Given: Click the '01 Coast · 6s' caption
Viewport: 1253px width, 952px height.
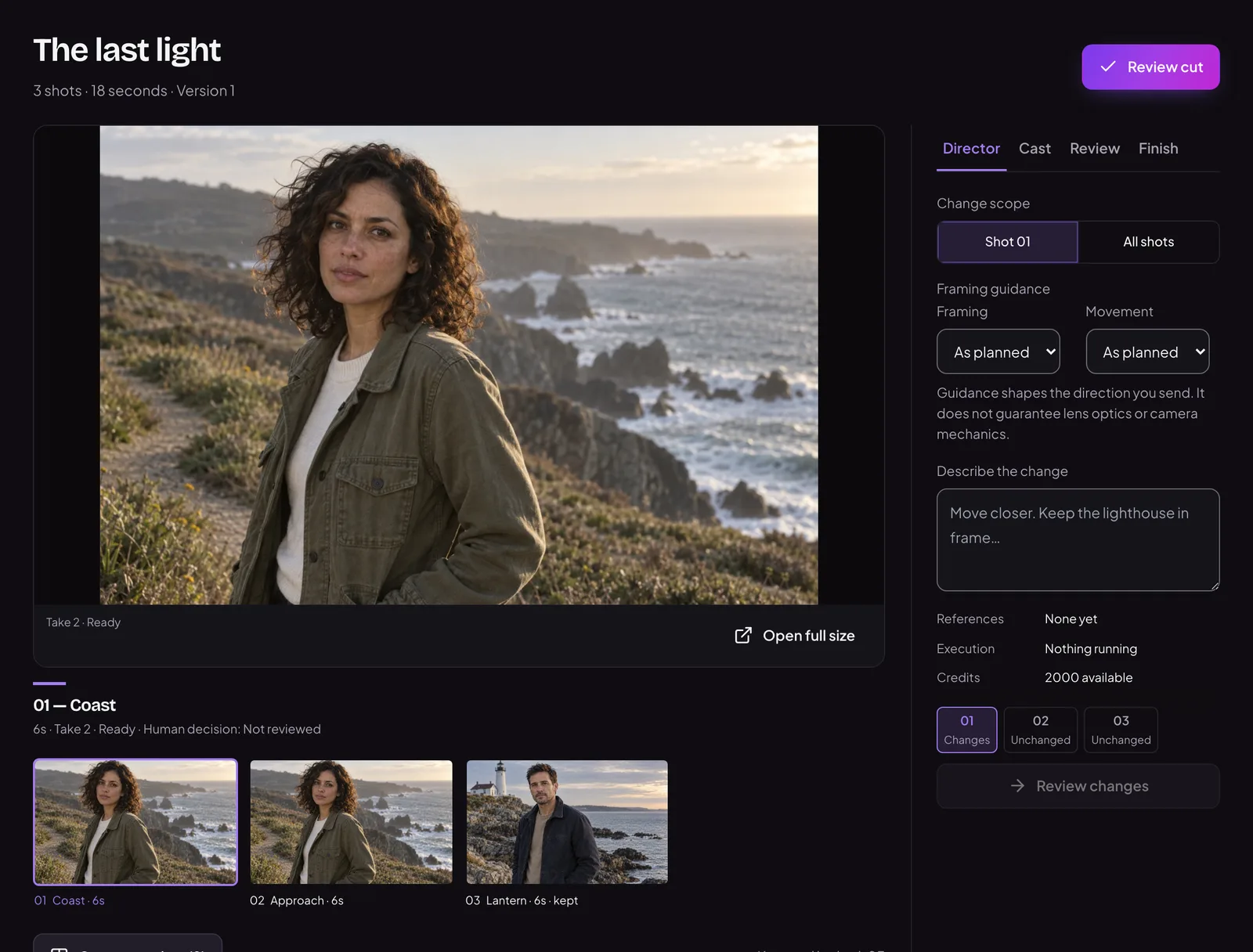Looking at the screenshot, I should point(69,900).
